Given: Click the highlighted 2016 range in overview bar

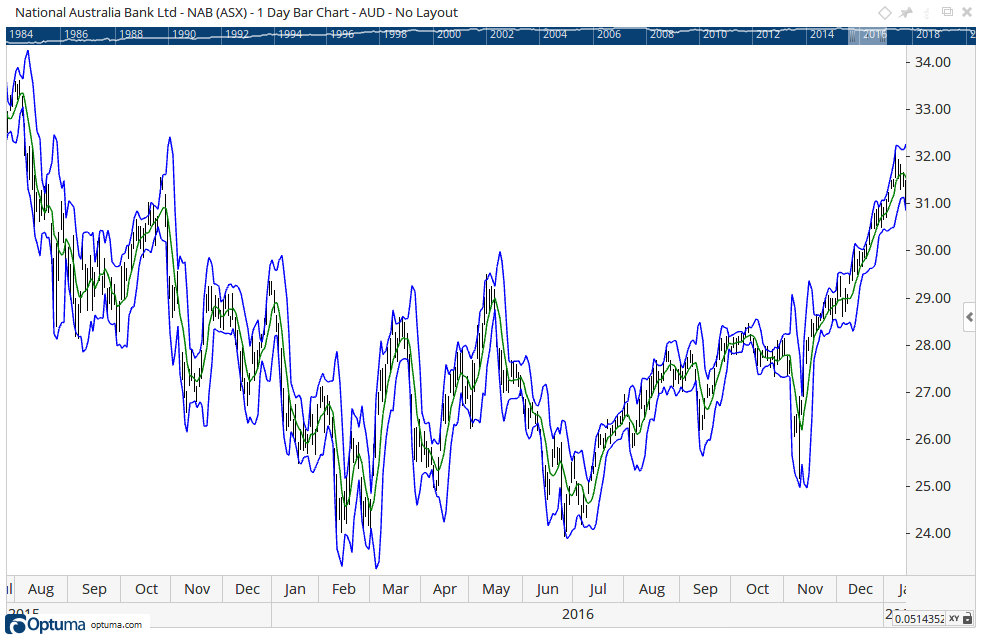Looking at the screenshot, I should click(x=868, y=35).
